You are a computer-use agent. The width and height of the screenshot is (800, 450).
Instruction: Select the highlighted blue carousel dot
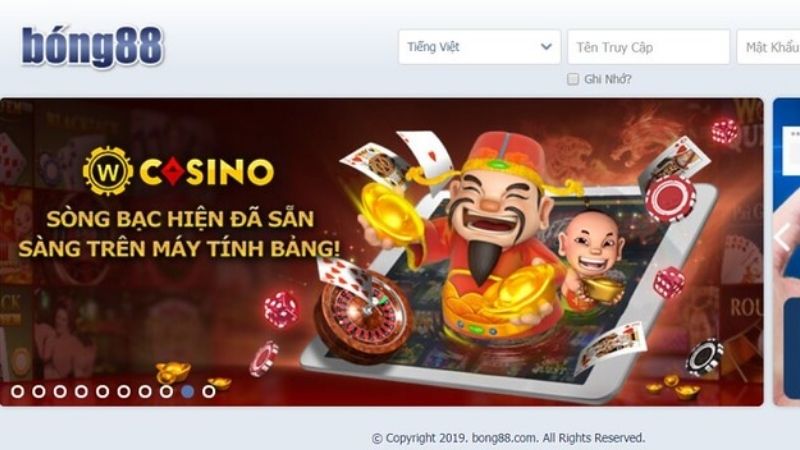(x=188, y=391)
